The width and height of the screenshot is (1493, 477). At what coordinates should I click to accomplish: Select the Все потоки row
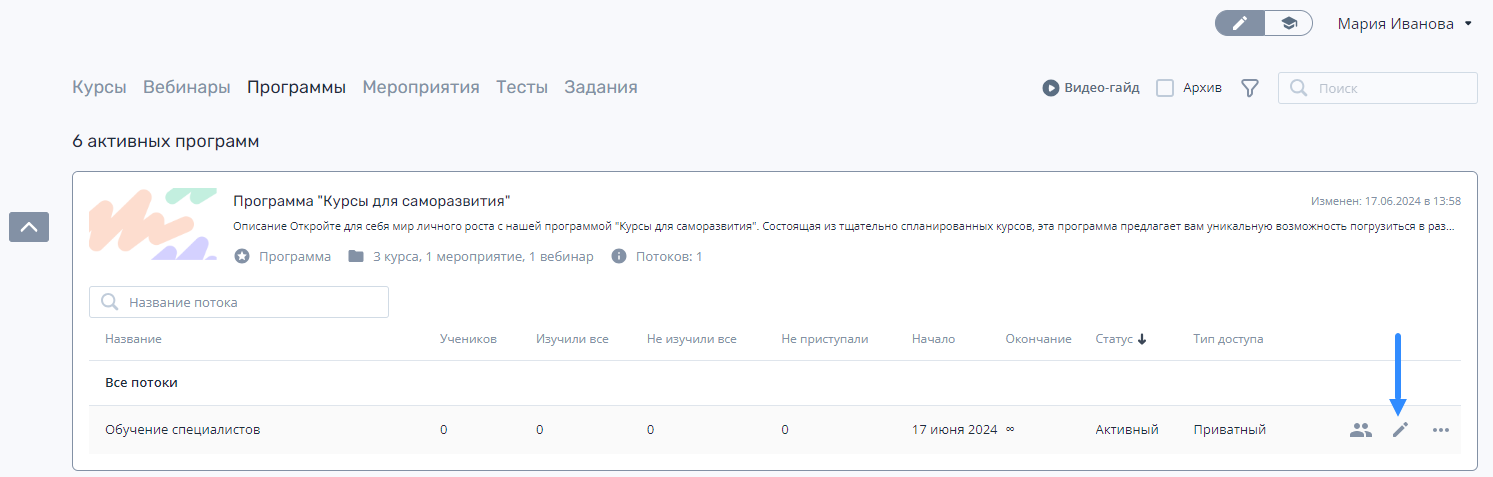(775, 383)
